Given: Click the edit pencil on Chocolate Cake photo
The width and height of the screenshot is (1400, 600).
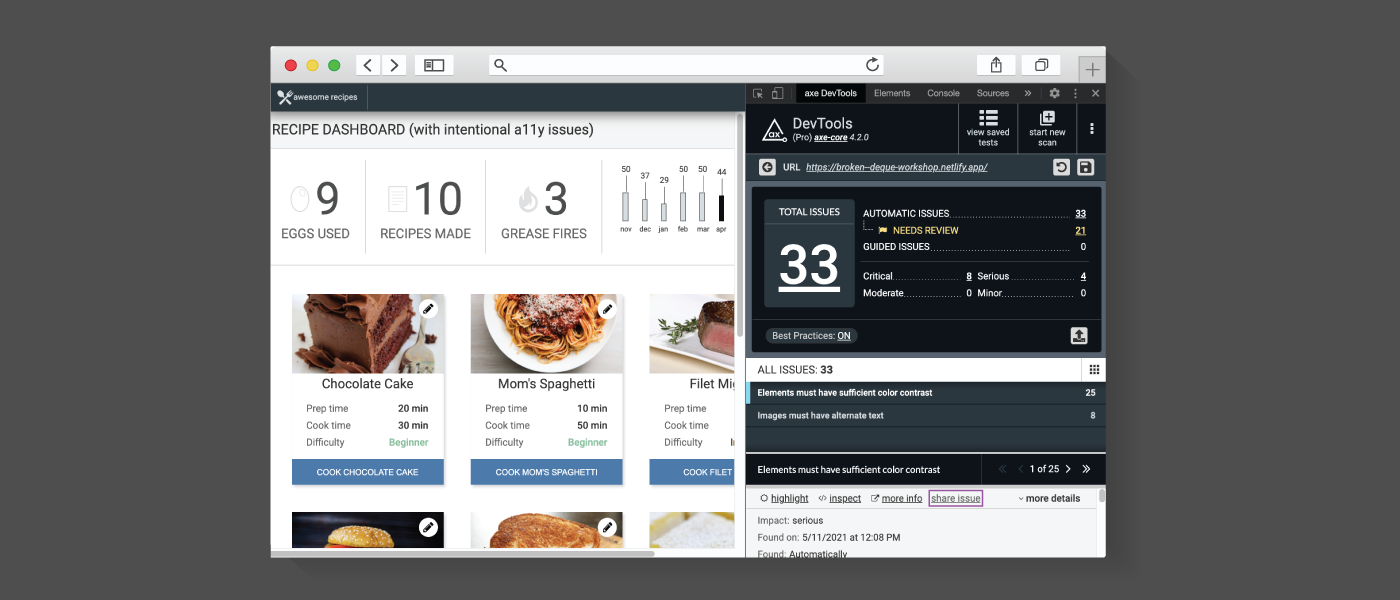Looking at the screenshot, I should pyautogui.click(x=429, y=308).
